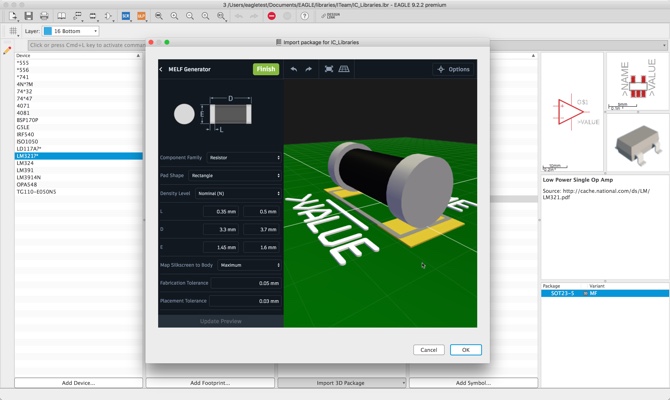Select the SOT23-5 package row
This screenshot has width=670, height=400.
[x=605, y=293]
